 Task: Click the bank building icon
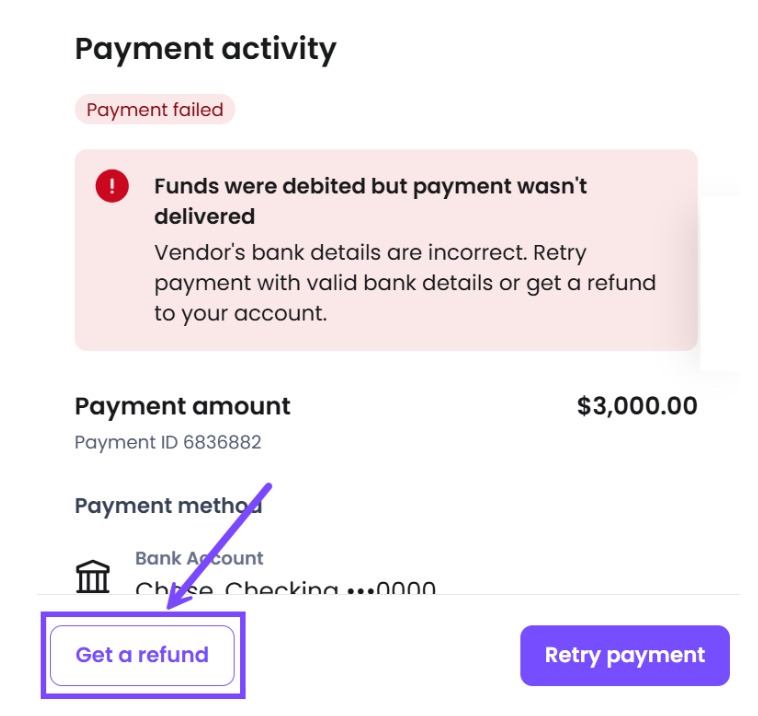pos(93,576)
